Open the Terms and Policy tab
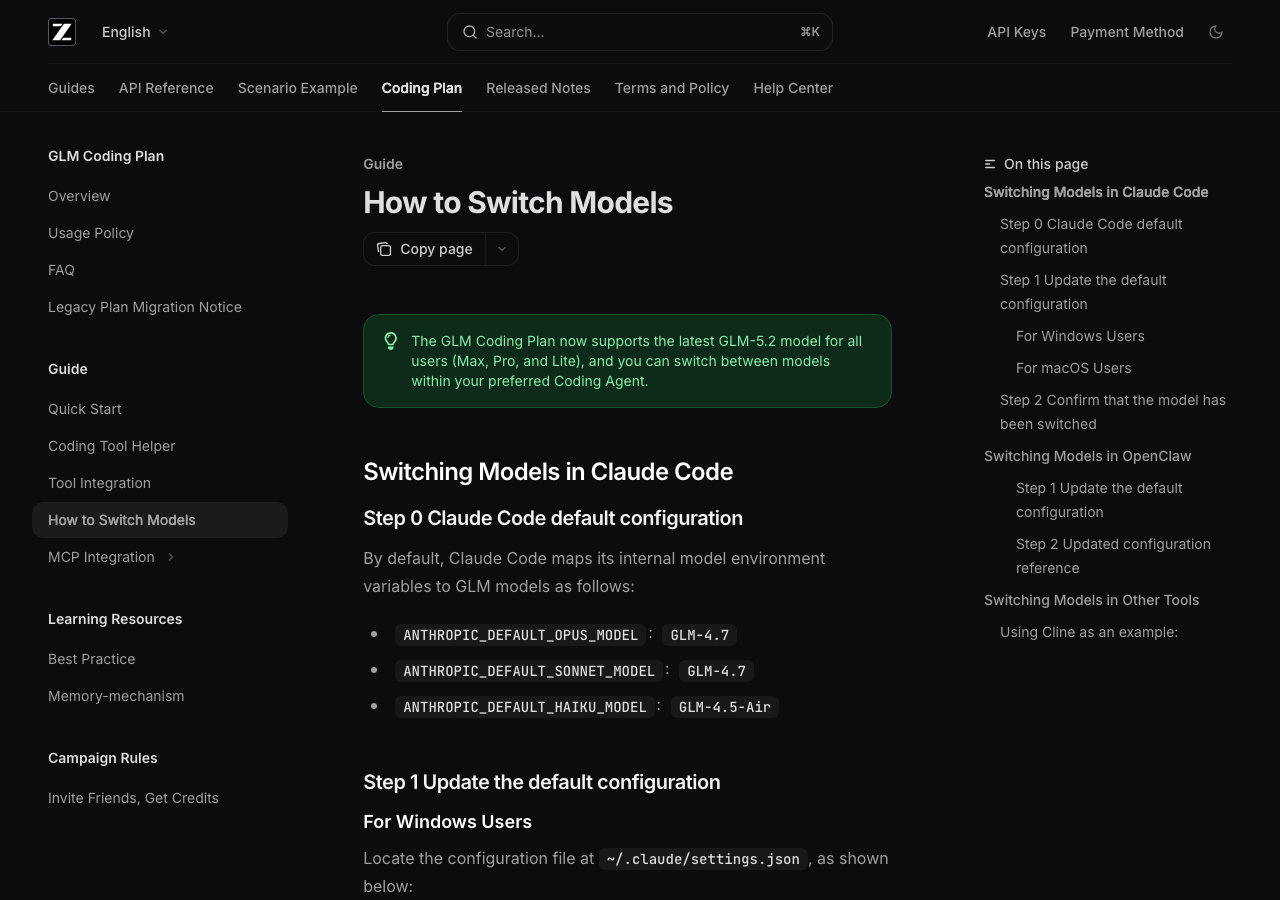 672,88
